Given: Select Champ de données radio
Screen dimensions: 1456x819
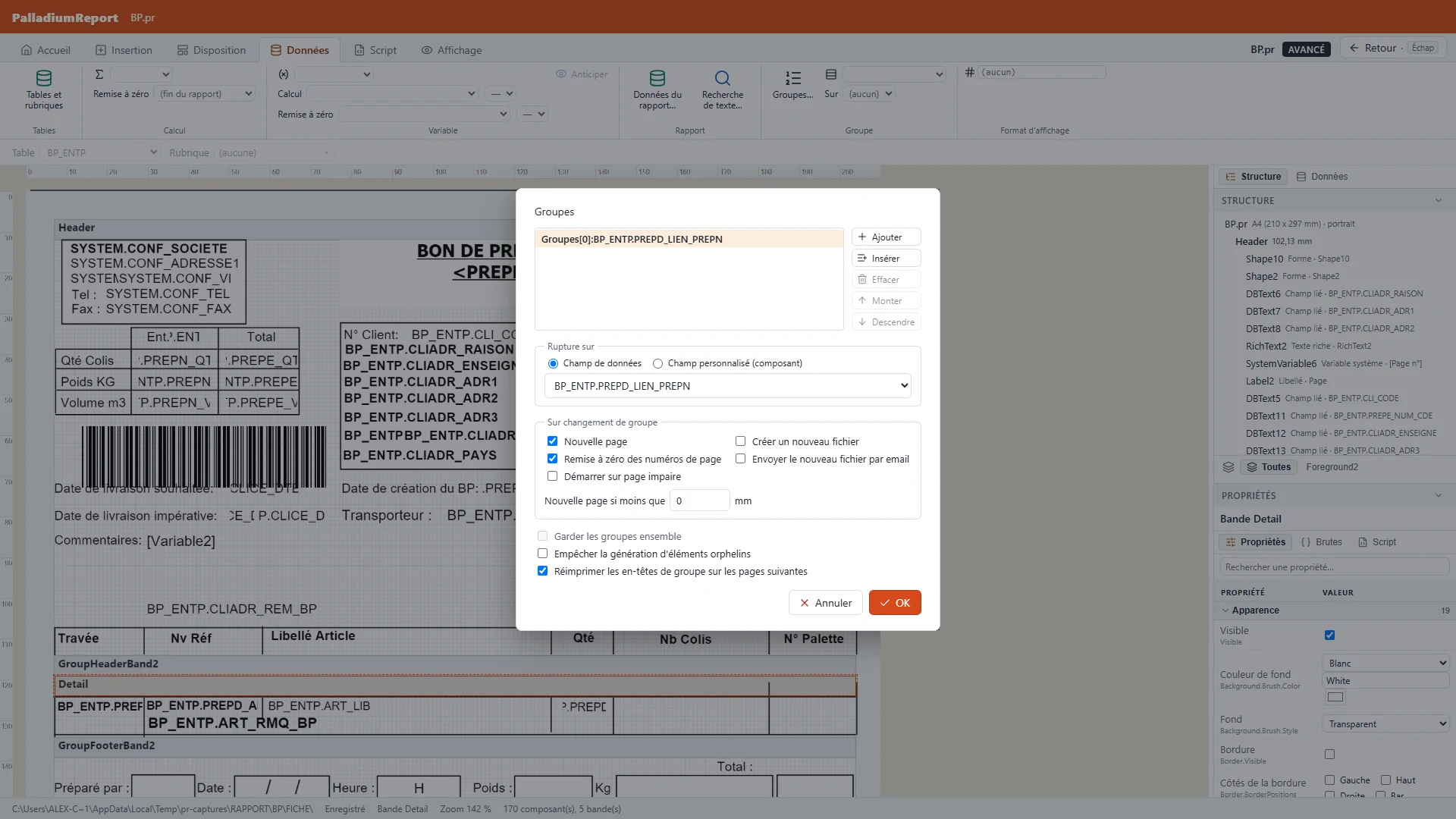Looking at the screenshot, I should (553, 364).
